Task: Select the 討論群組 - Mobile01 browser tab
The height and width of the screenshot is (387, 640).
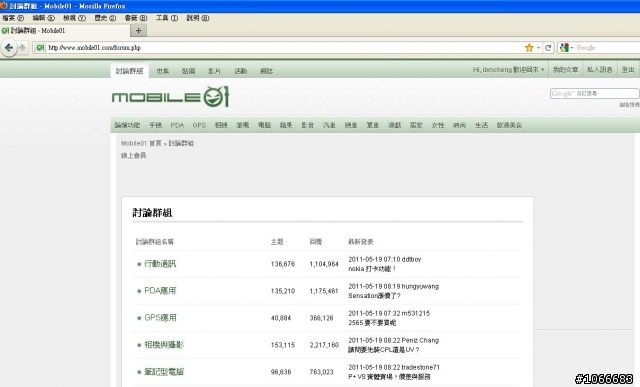Action: click(65, 31)
